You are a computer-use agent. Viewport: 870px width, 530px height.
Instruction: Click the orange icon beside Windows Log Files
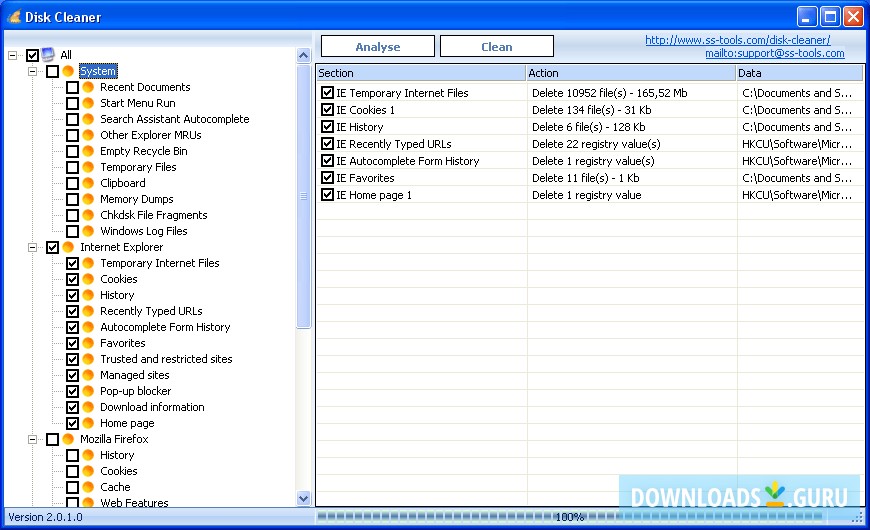[88, 231]
